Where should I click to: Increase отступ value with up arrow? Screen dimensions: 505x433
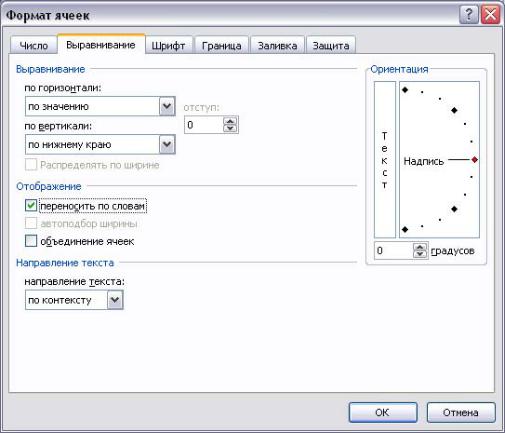(x=230, y=121)
